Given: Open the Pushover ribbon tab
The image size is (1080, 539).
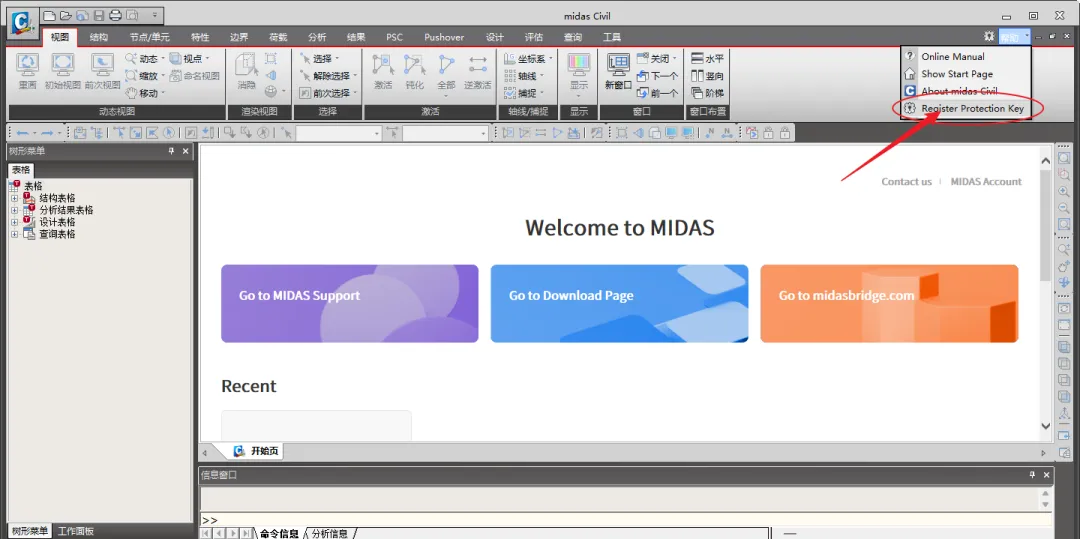Looking at the screenshot, I should (444, 37).
